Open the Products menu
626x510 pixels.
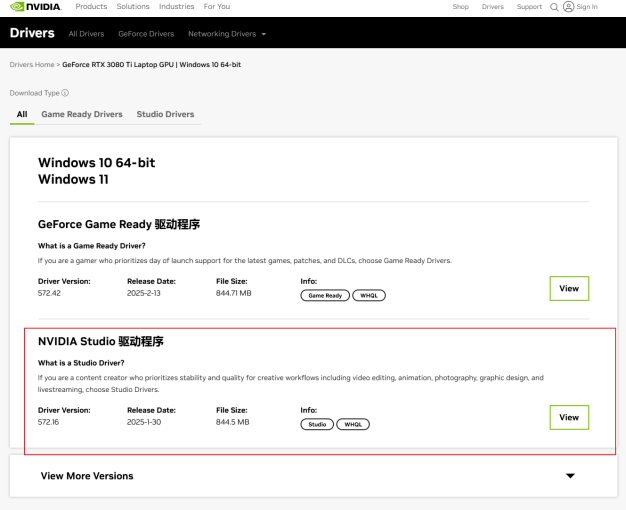91,6
